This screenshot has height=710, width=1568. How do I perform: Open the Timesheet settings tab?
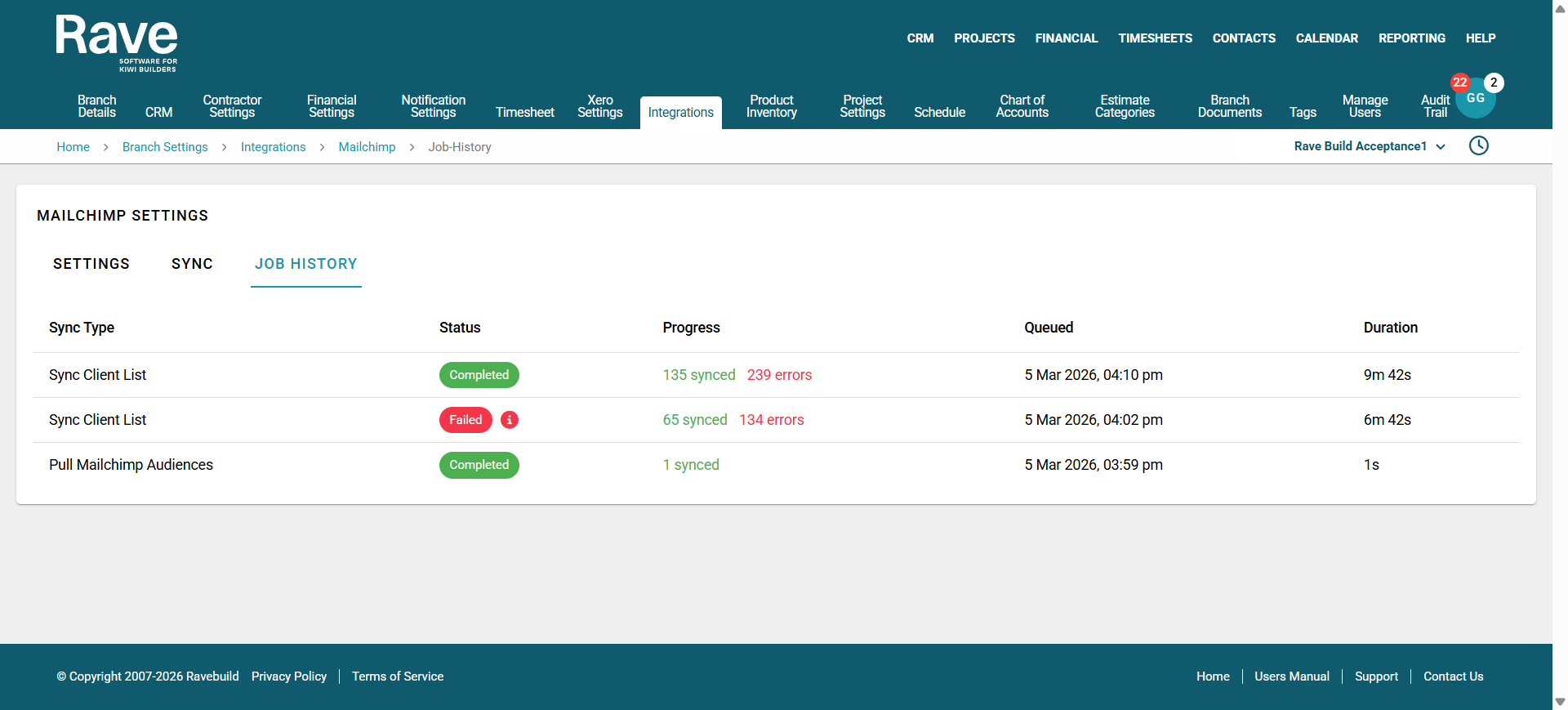(x=525, y=113)
